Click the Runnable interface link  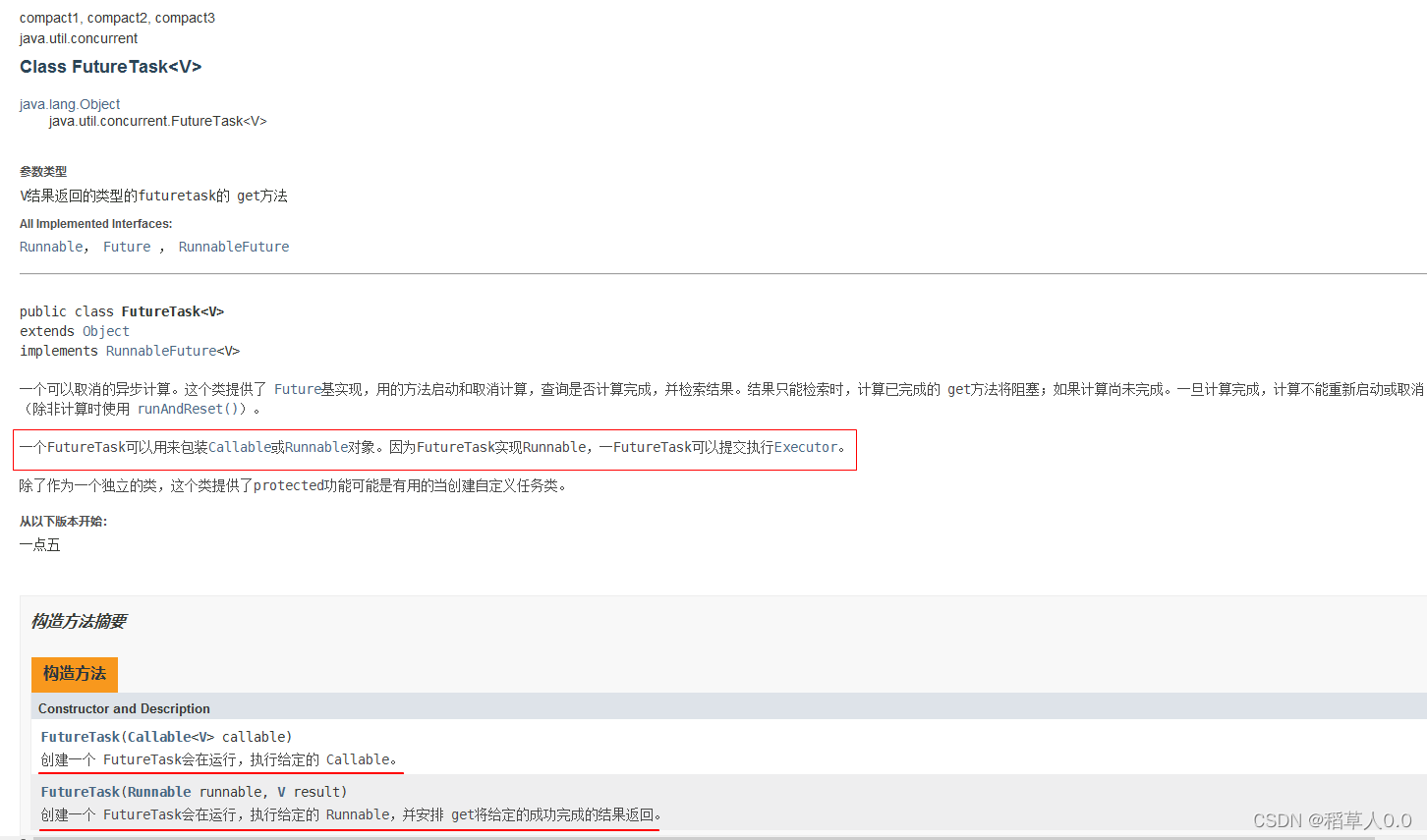click(51, 247)
